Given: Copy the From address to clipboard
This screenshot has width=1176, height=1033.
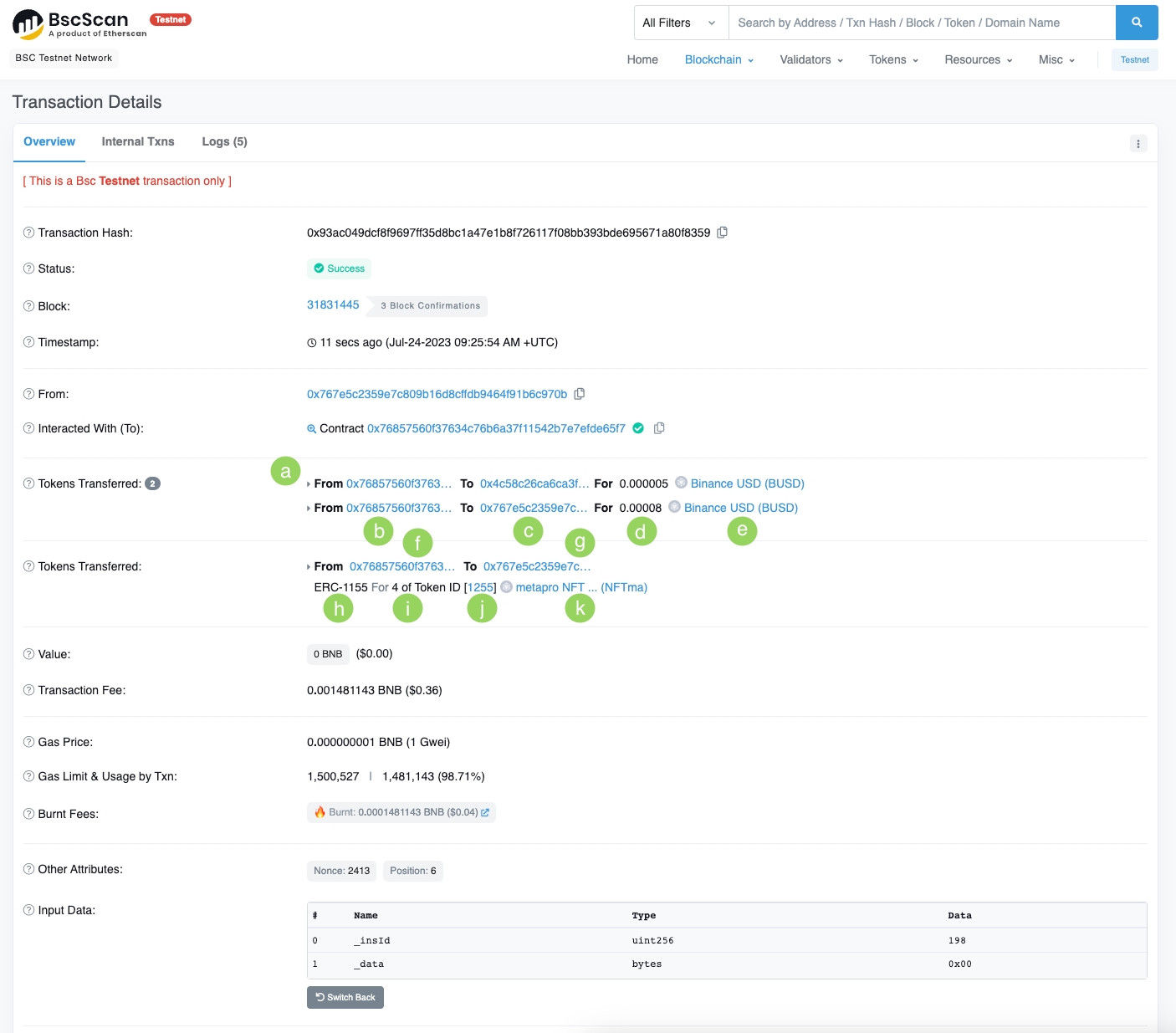Looking at the screenshot, I should pyautogui.click(x=580, y=394).
